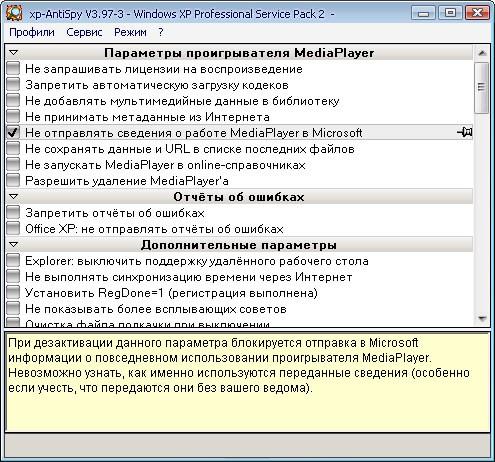Image resolution: width=495 pixels, height=462 pixels.
Task: Check Explorer: выключить поддержку удалённого рабочего стола
Action: (x=13, y=261)
